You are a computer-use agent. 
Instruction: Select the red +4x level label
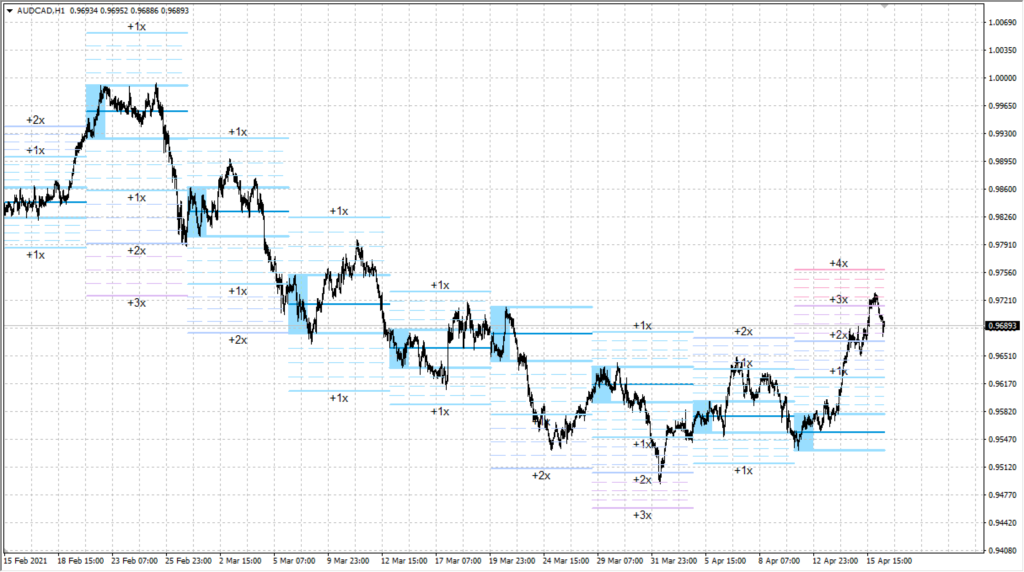click(838, 263)
